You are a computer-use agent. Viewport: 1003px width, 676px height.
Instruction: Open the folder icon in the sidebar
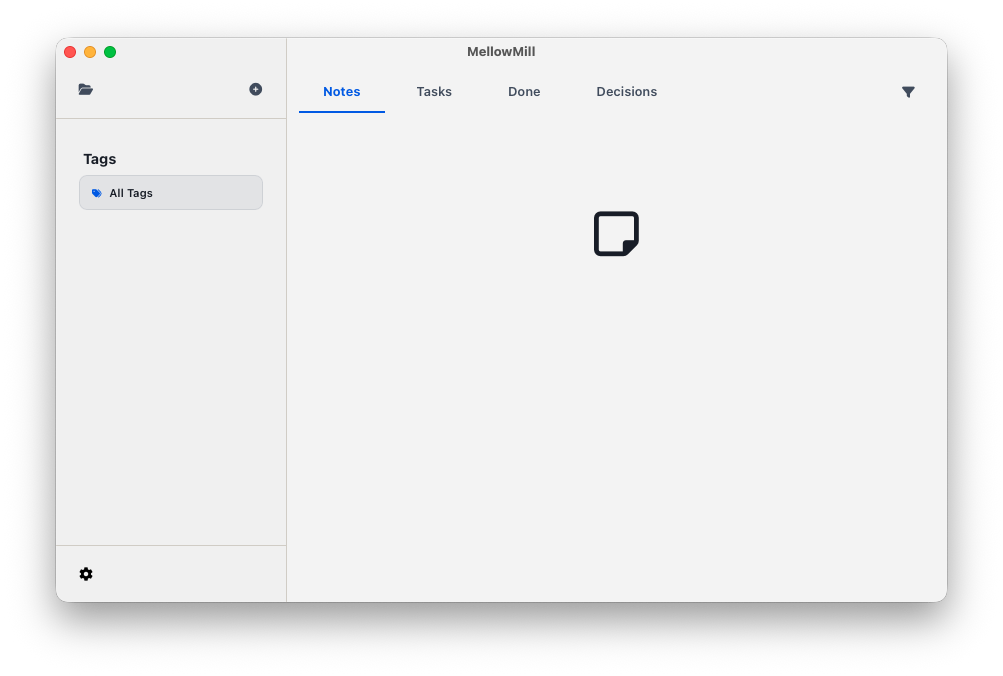86,90
